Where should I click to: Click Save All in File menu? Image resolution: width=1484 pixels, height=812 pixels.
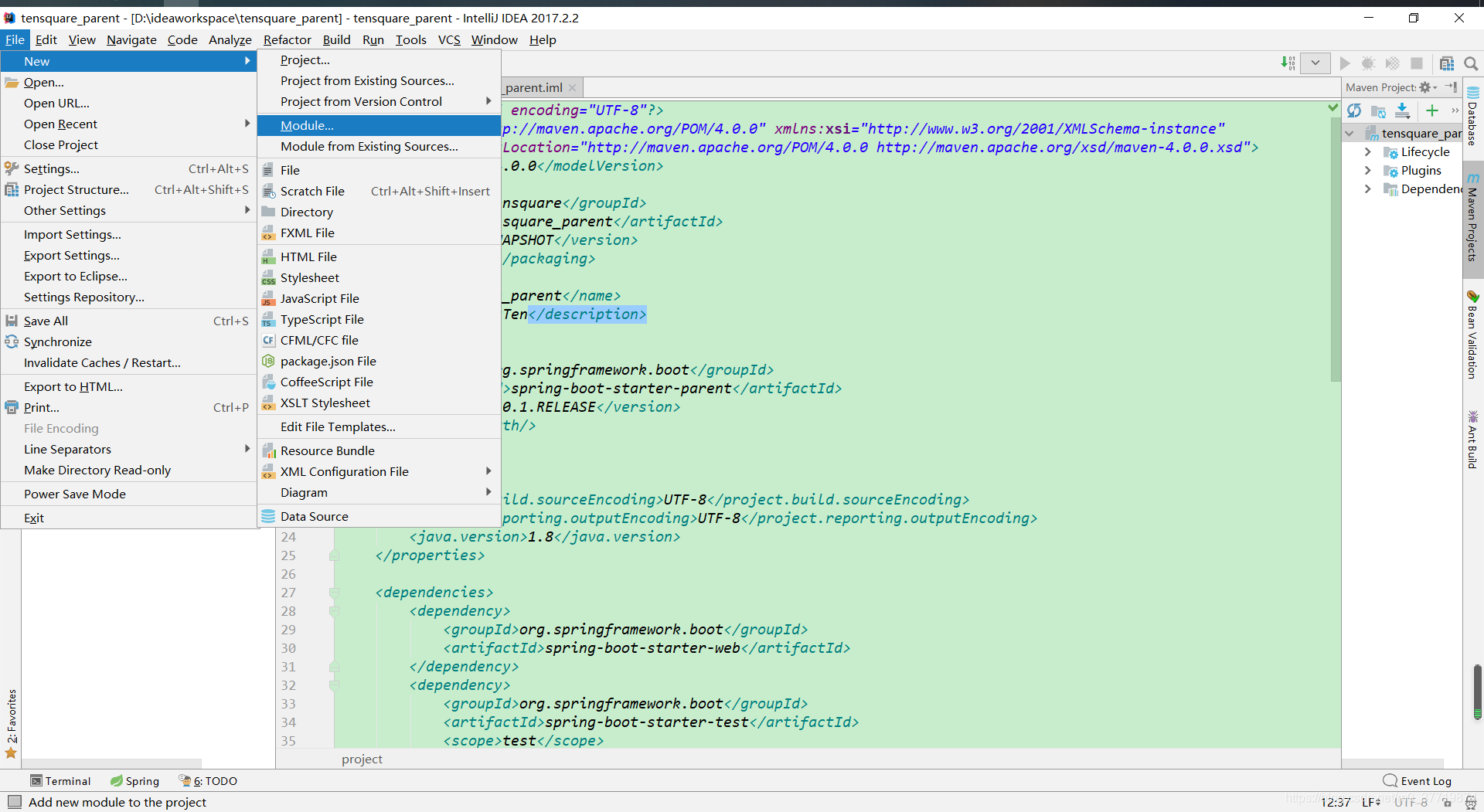(x=128, y=321)
